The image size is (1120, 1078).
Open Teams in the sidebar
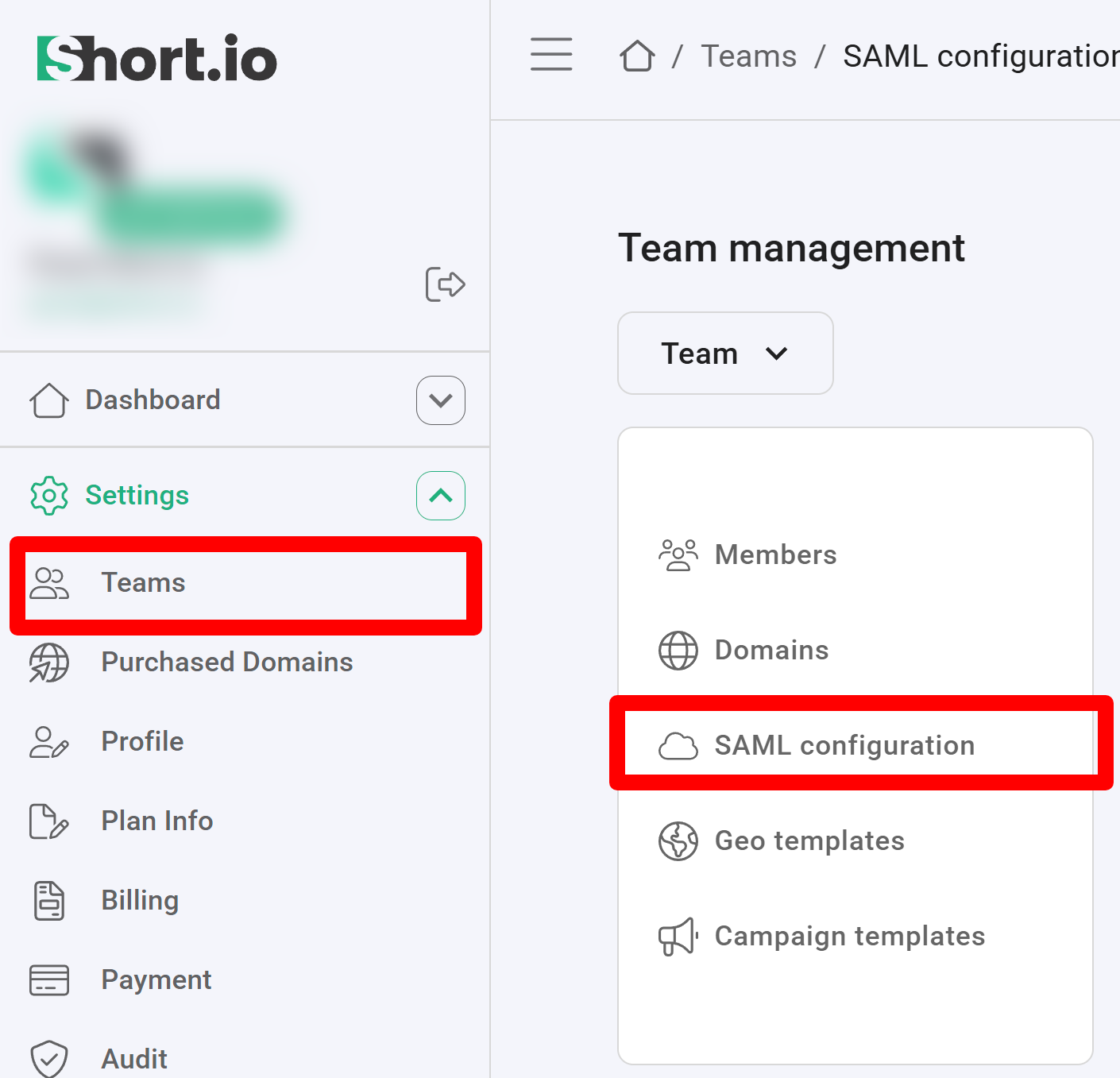click(x=143, y=583)
